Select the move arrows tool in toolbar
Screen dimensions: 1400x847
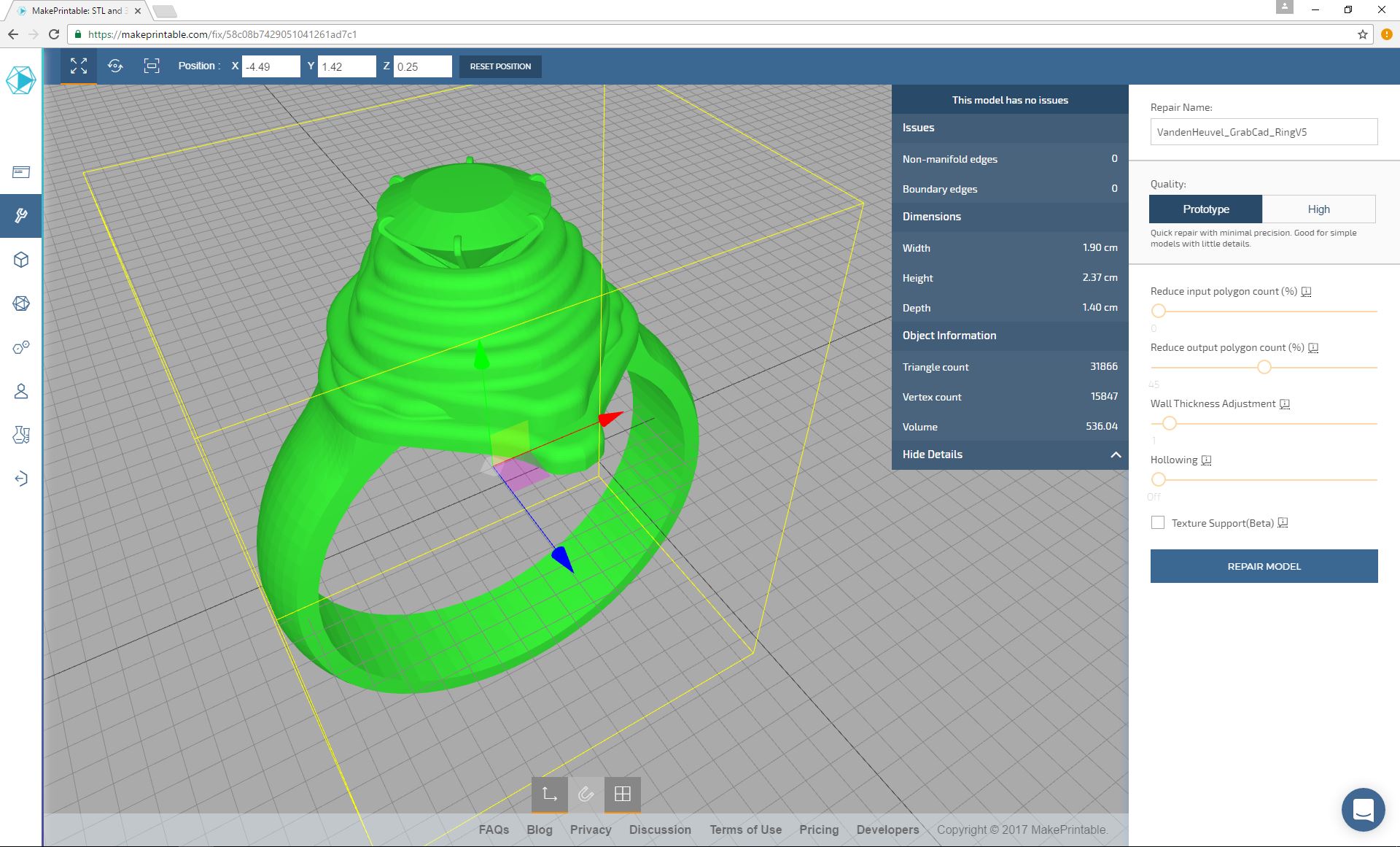(79, 66)
